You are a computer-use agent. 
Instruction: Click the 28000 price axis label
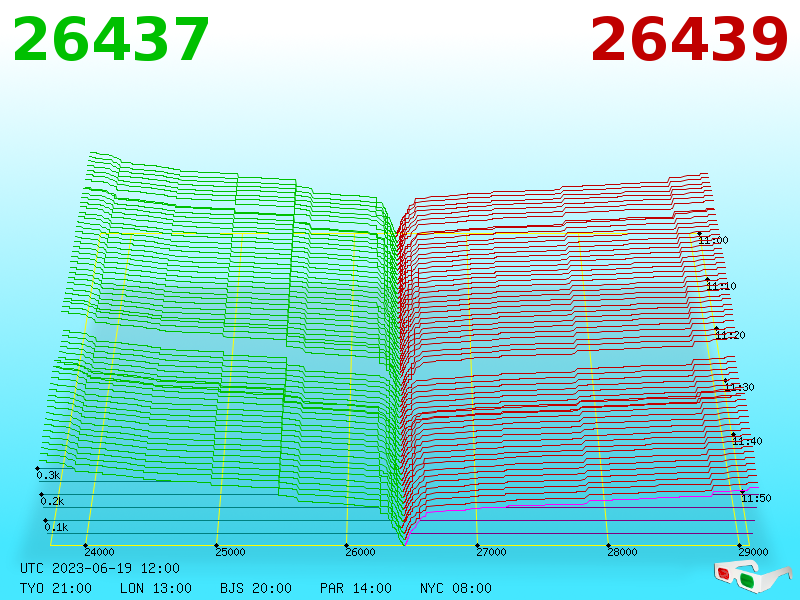(622, 552)
